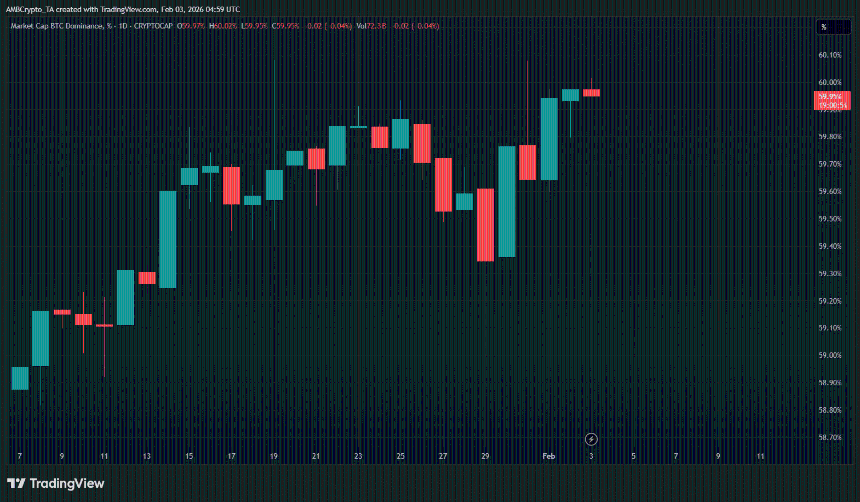Click the 58.70% price scale level

click(829, 437)
